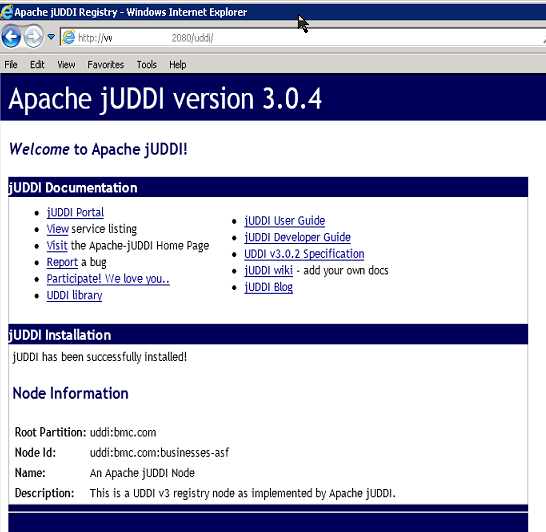The image size is (546, 532).
Task: Click the Node Information heading
Action: click(x=70, y=393)
